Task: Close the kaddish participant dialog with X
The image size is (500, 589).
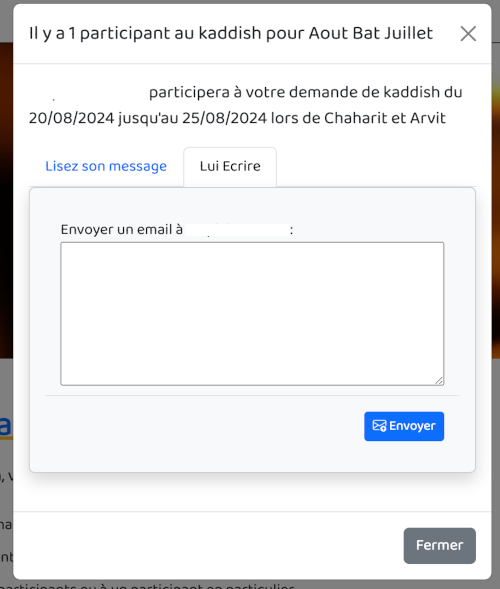Action: tap(468, 34)
